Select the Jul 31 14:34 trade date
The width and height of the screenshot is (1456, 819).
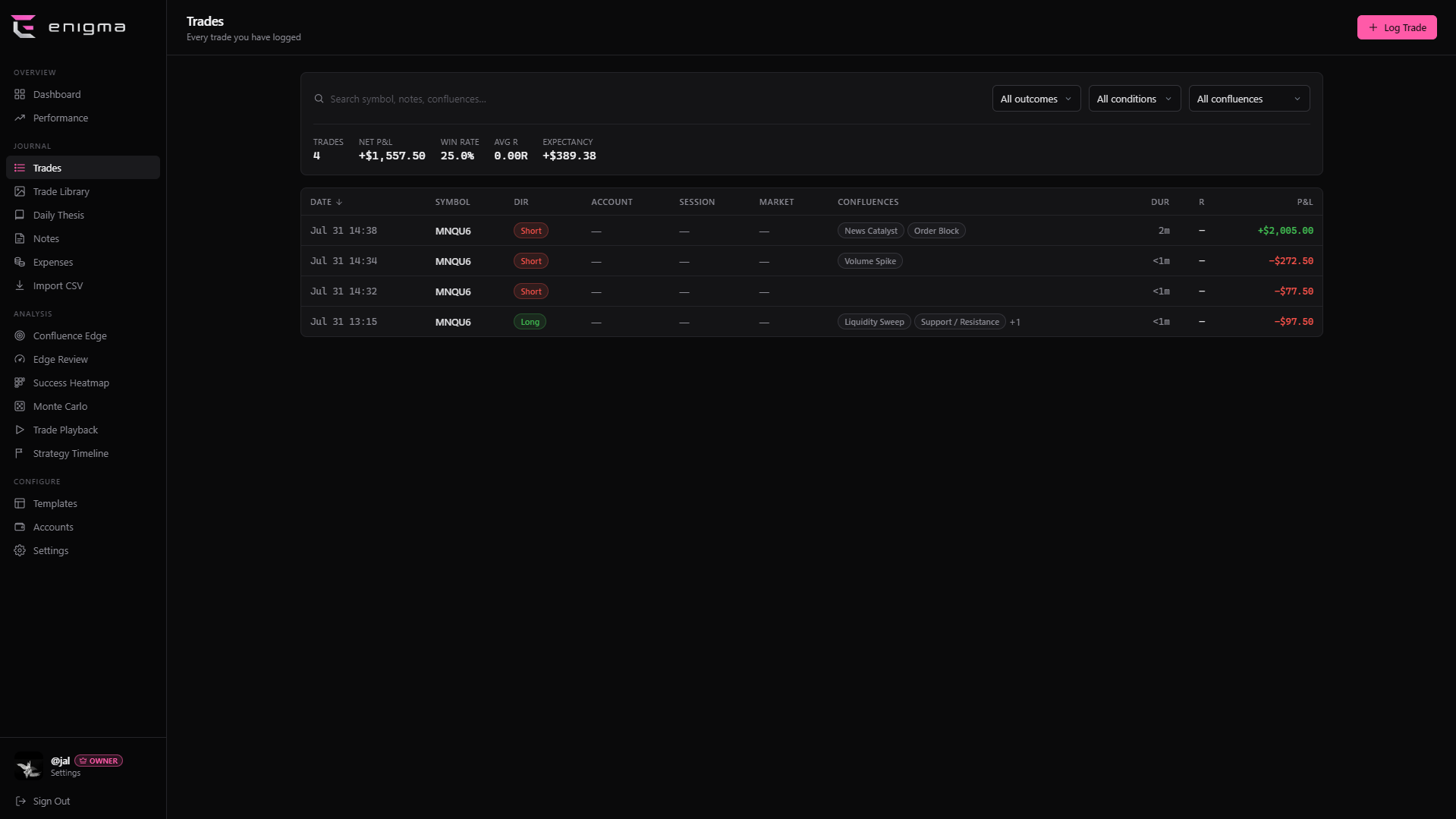click(344, 261)
